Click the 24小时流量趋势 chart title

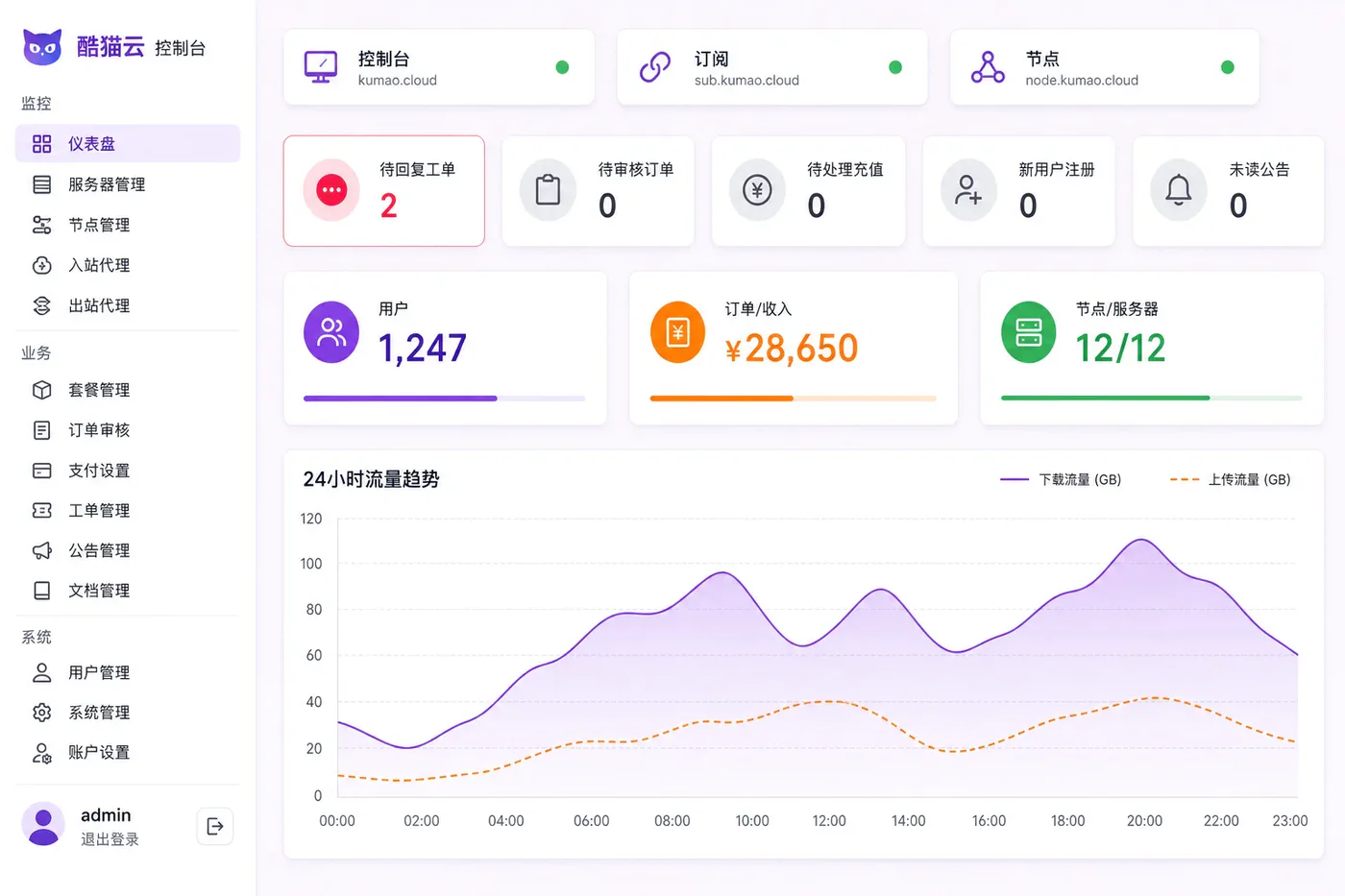[x=372, y=479]
